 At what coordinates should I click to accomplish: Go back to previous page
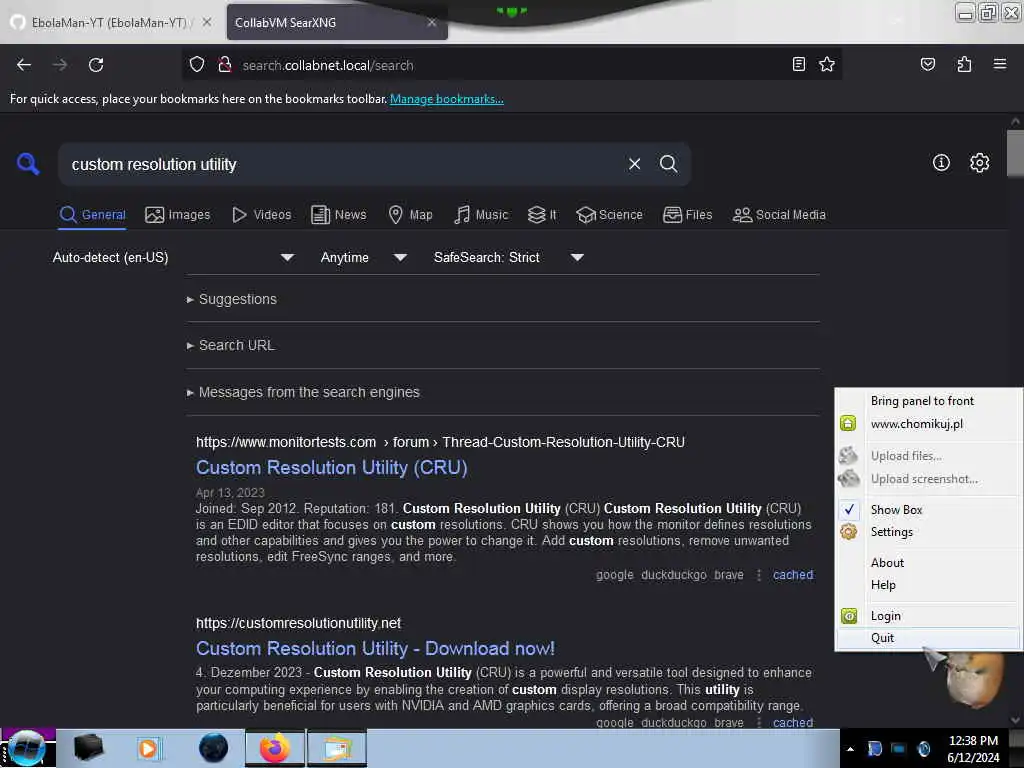tap(24, 65)
